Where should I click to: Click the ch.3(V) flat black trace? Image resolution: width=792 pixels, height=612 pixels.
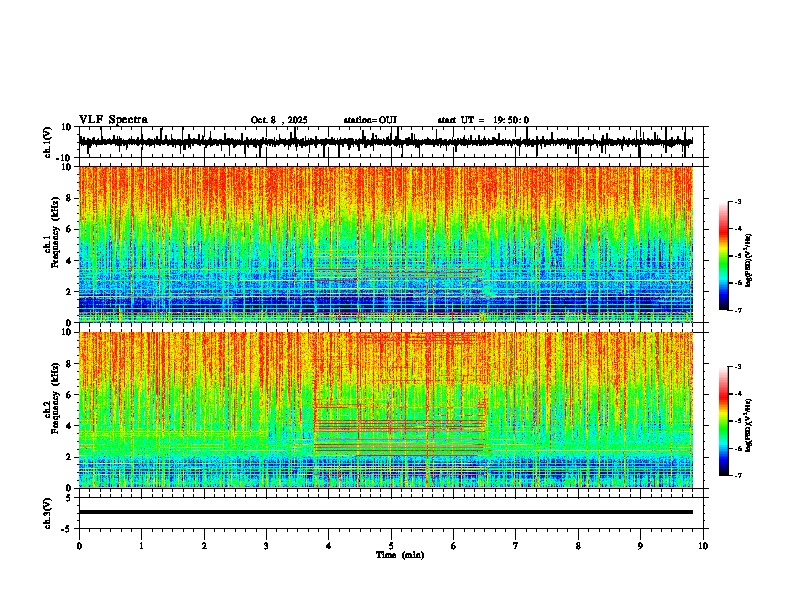pos(386,512)
